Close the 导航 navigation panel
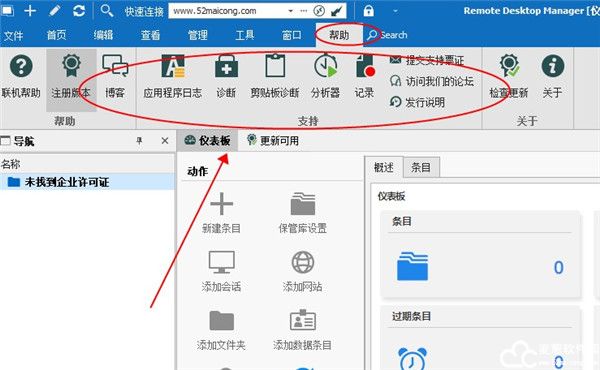The height and width of the screenshot is (370, 600). [165, 141]
